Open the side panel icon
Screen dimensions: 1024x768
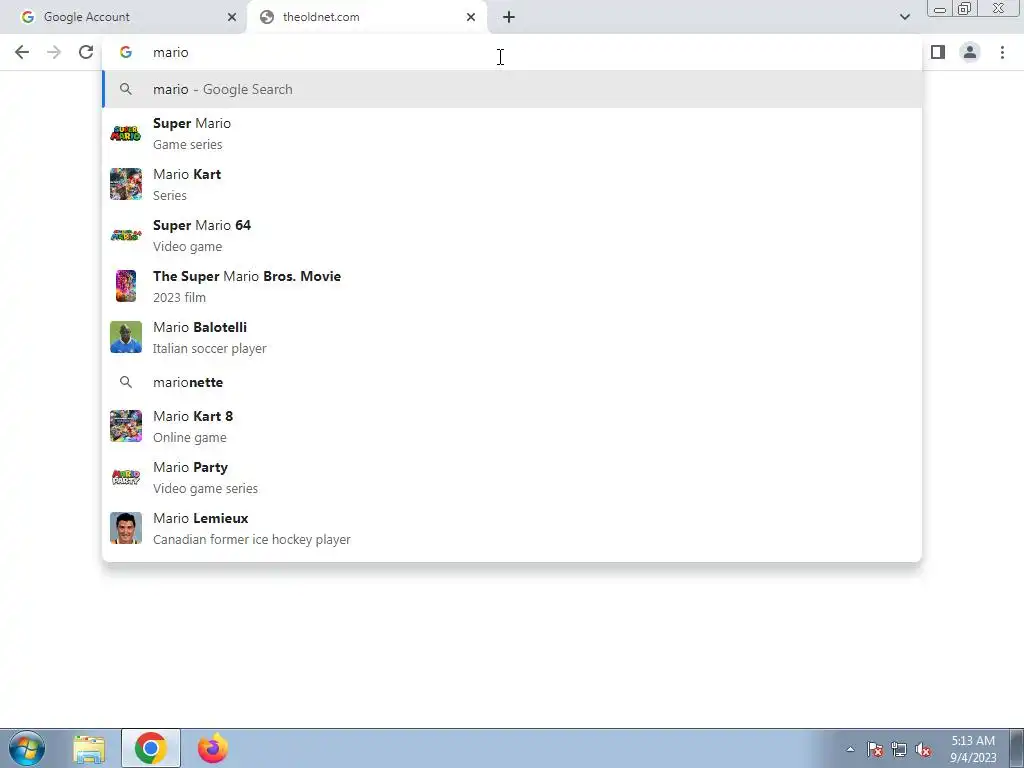(x=938, y=52)
